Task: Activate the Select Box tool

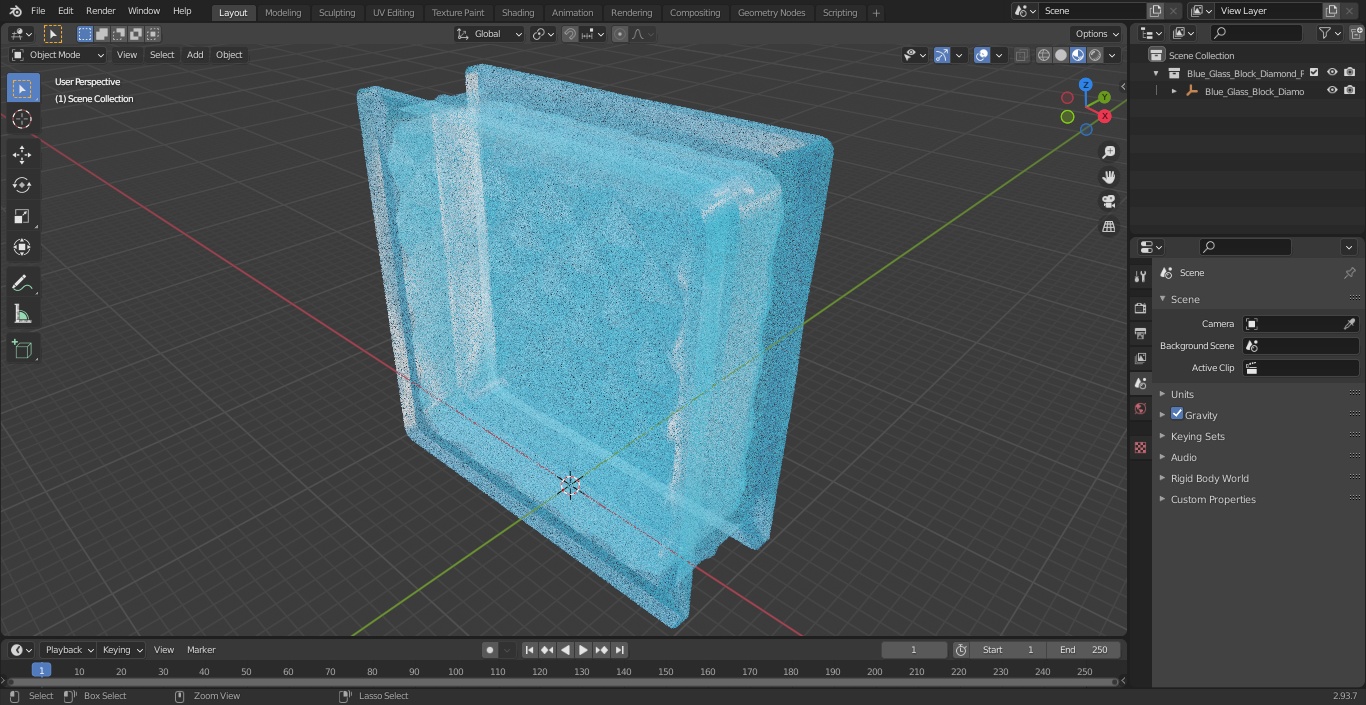Action: point(22,88)
